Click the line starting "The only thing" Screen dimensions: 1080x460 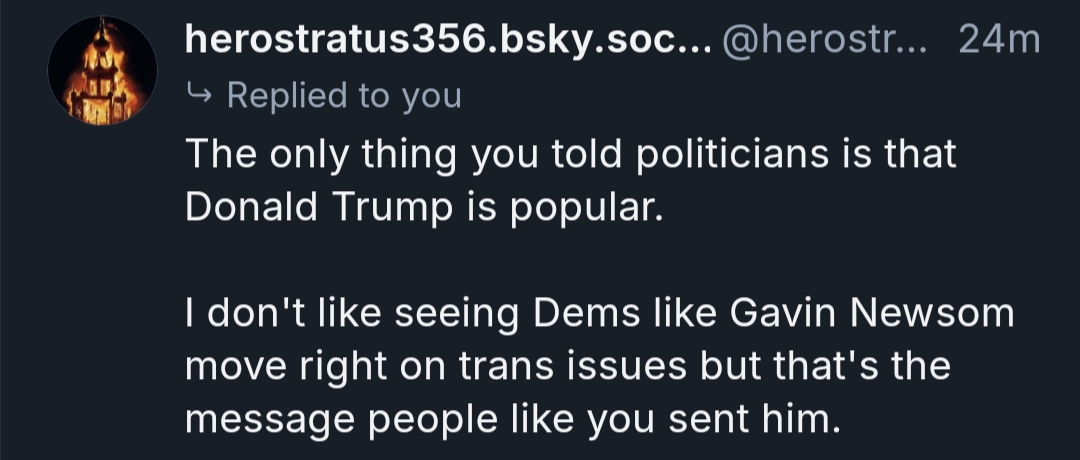point(570,155)
